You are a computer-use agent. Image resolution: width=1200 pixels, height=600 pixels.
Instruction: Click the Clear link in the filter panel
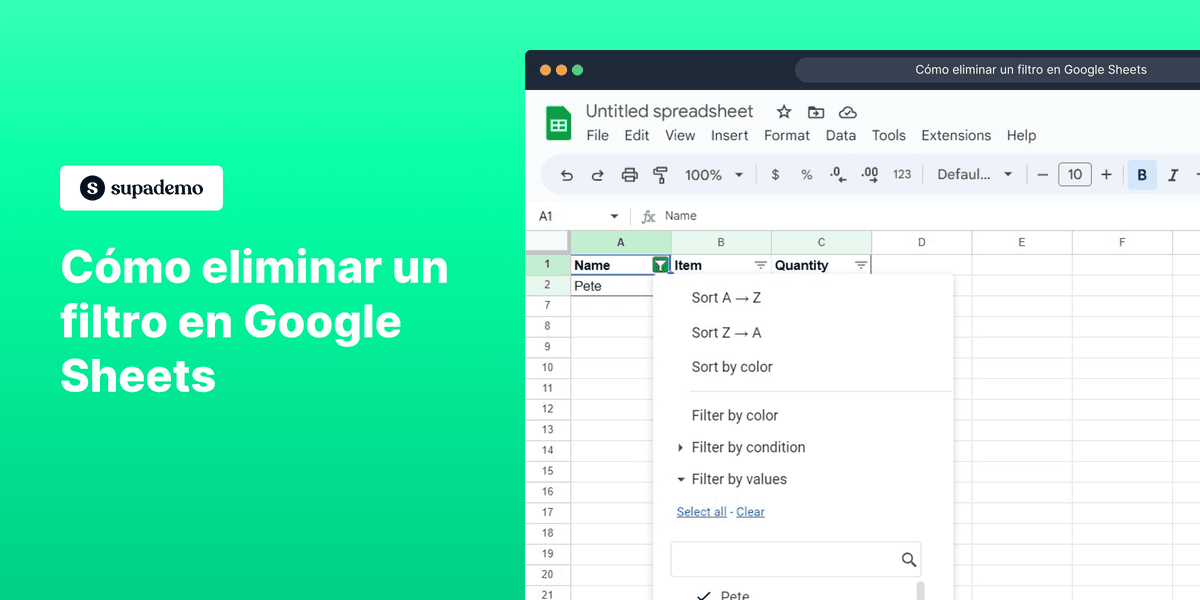click(x=750, y=511)
